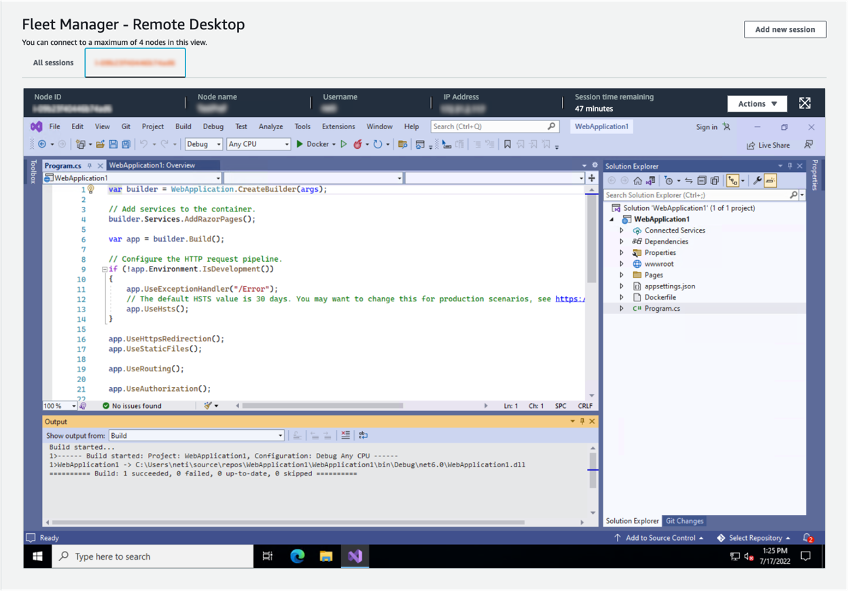Click the Clear All output icon

(345, 435)
